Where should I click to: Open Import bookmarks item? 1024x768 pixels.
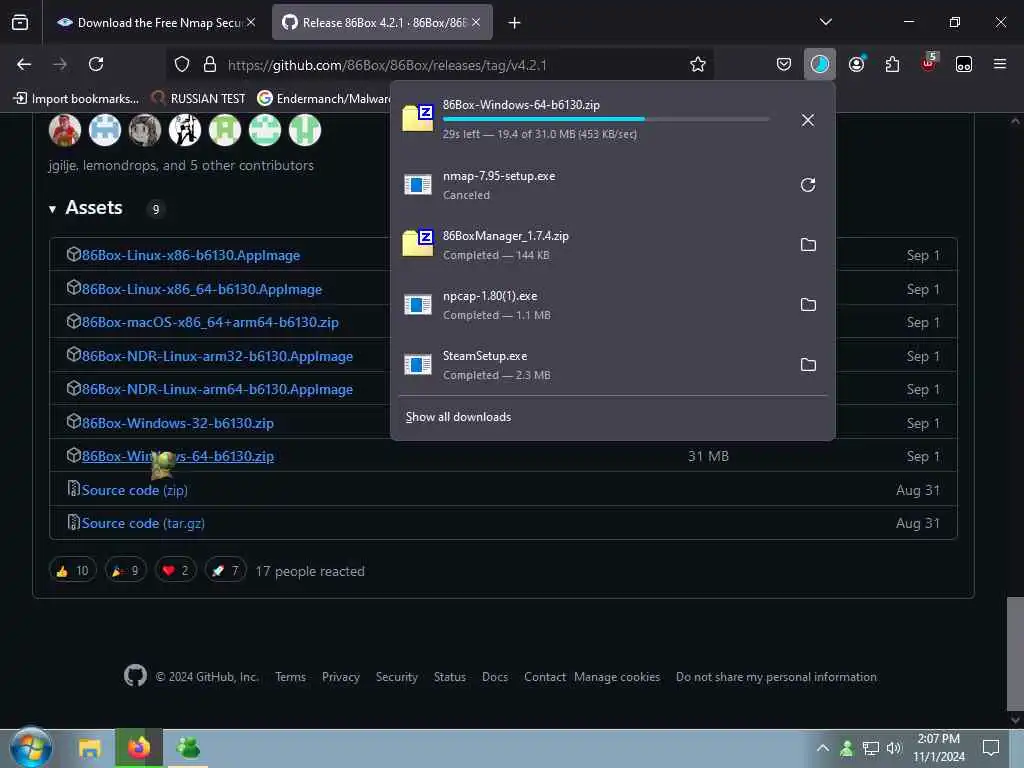[x=76, y=99]
